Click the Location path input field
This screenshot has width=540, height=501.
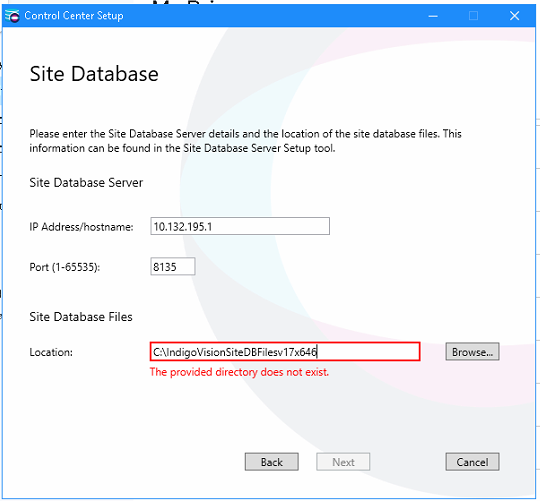[x=285, y=352]
